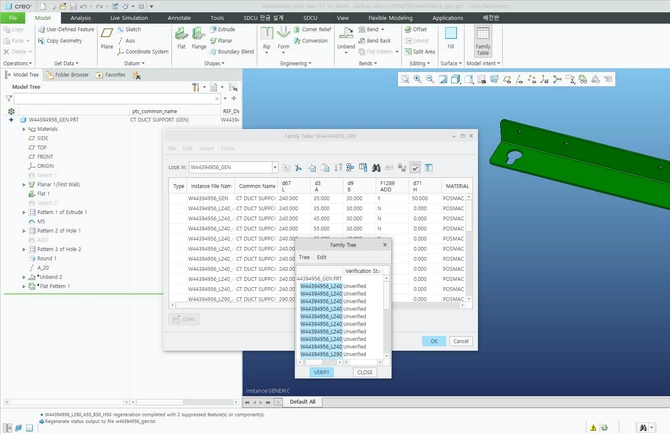Create a datum Plane

[107, 38]
